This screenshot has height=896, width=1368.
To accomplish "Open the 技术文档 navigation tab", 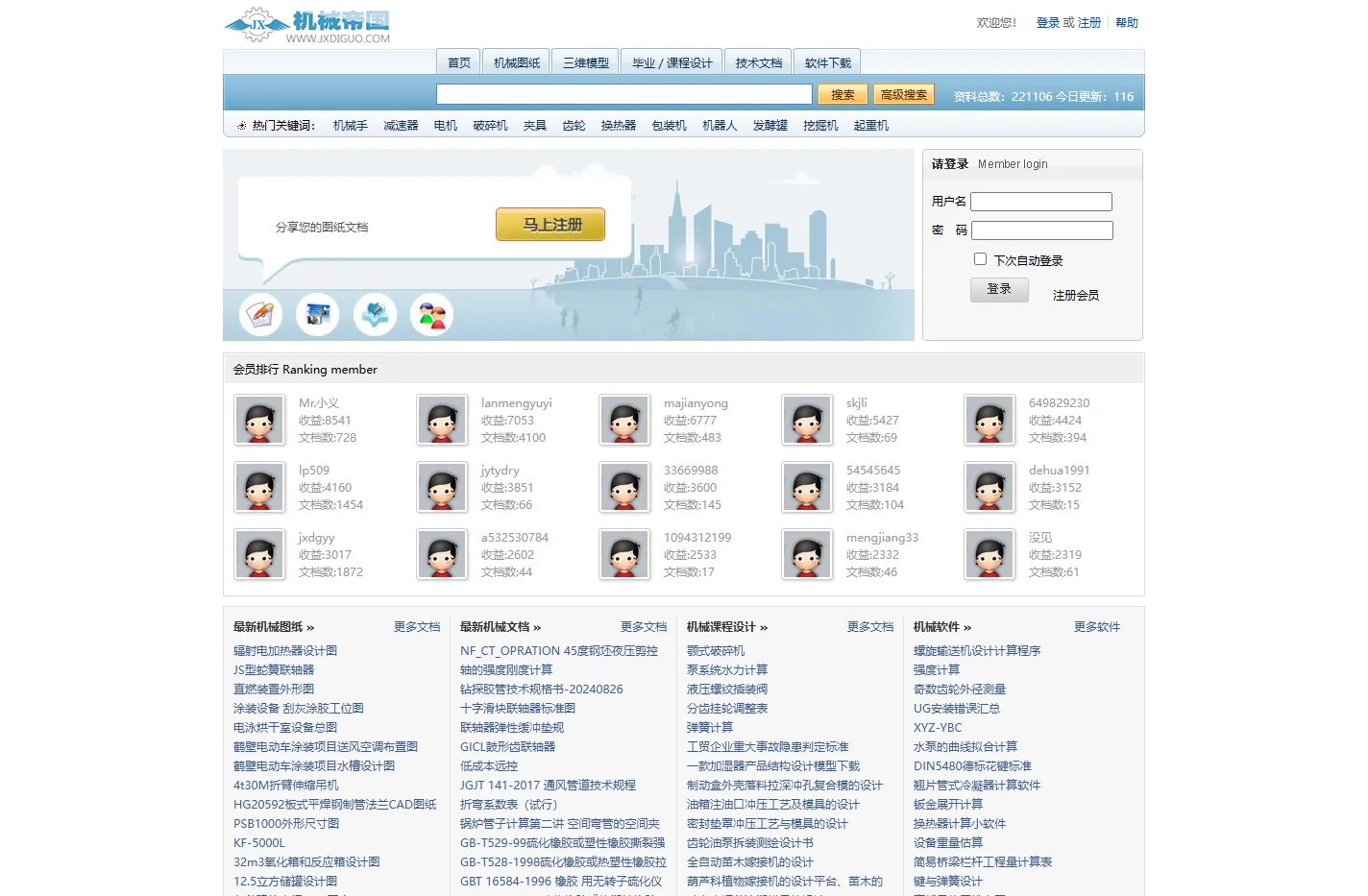I will click(x=759, y=62).
